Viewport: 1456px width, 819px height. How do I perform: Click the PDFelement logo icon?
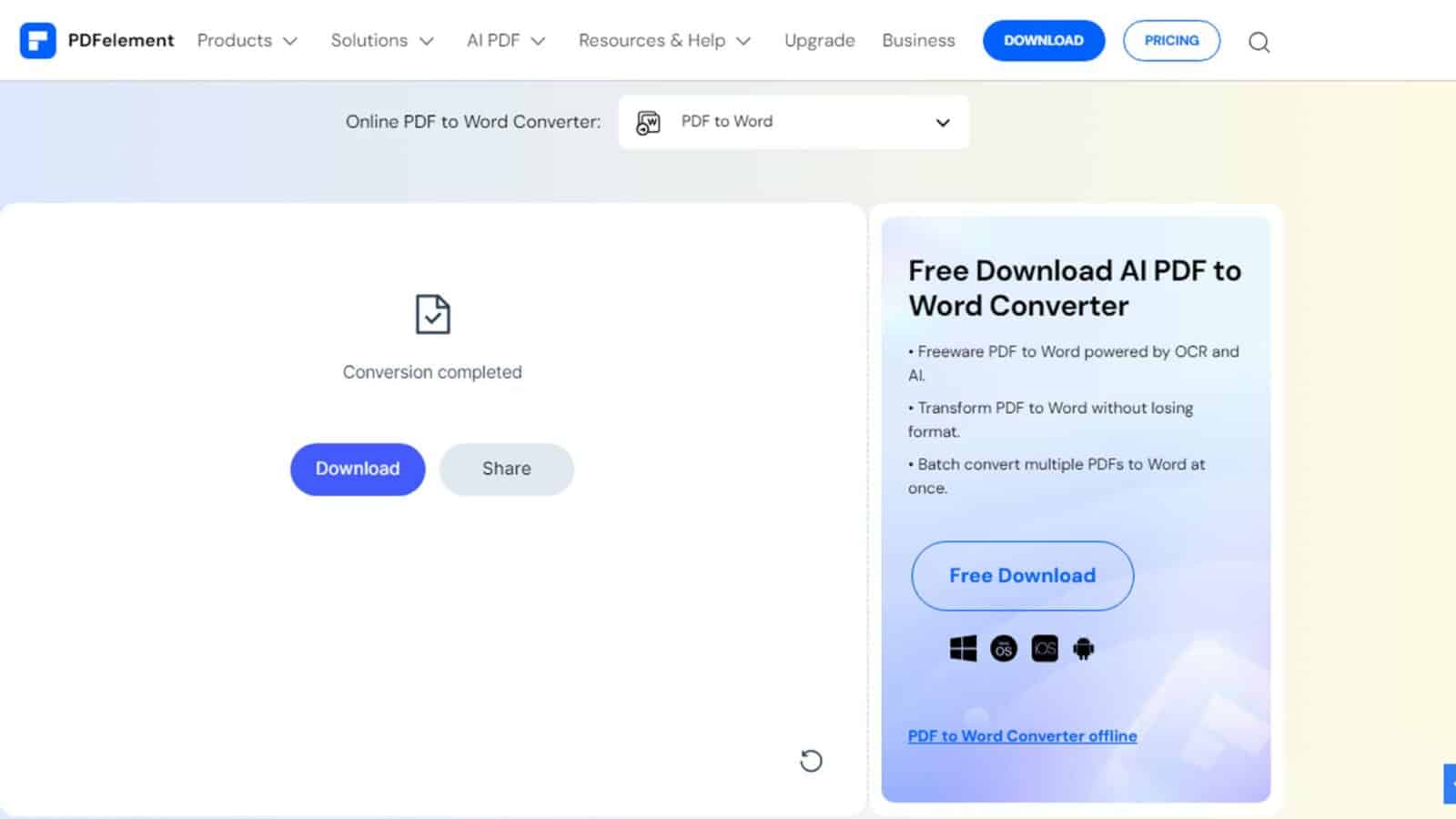point(37,40)
